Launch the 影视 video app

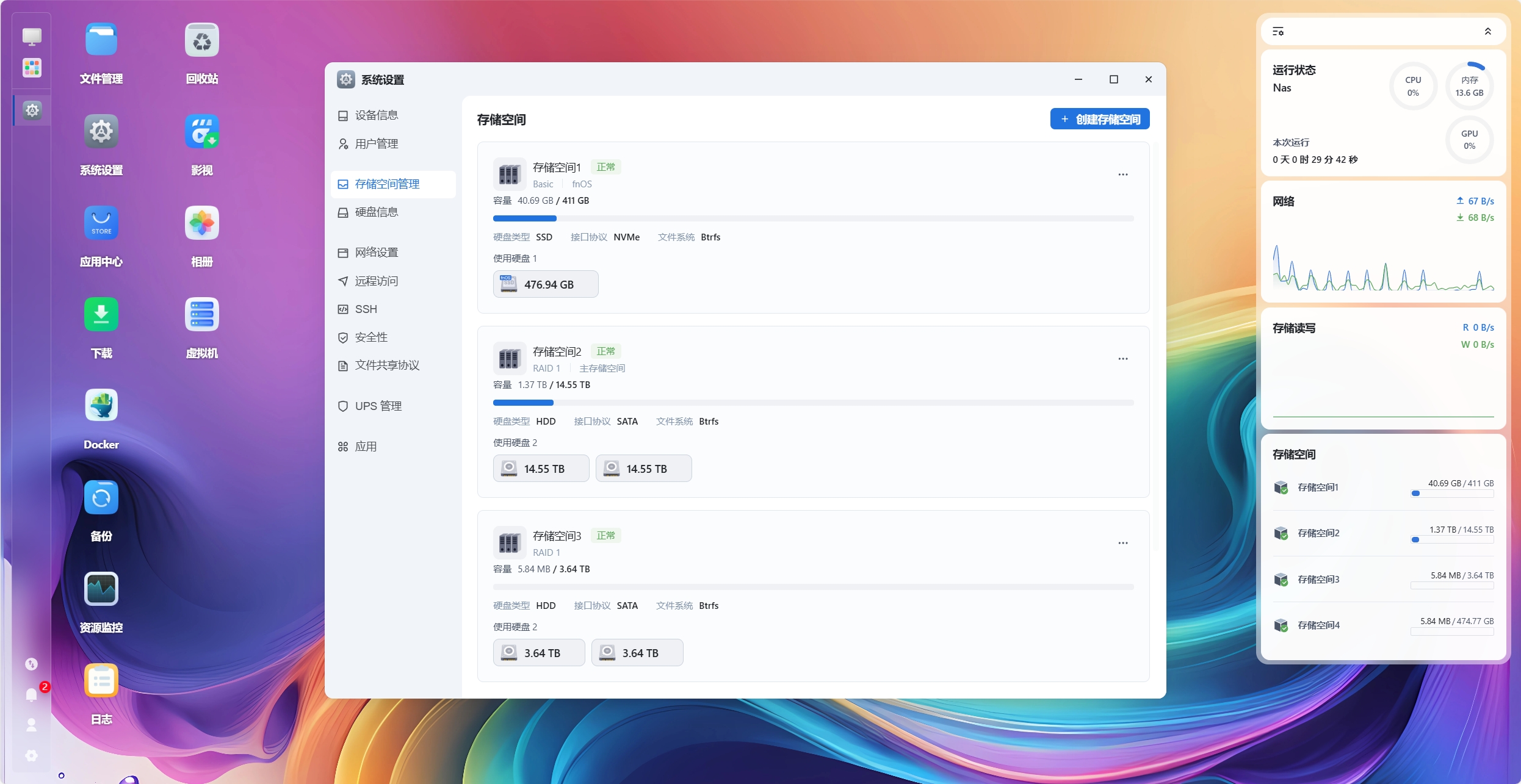pyautogui.click(x=202, y=132)
